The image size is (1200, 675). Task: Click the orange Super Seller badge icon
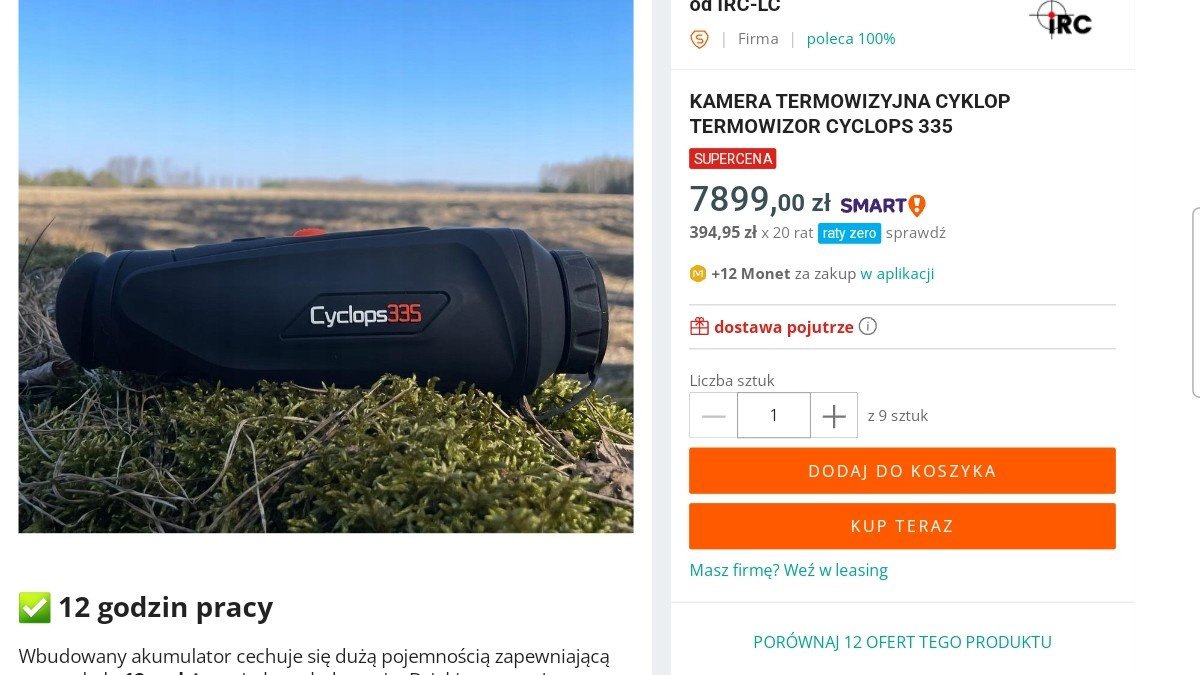click(699, 39)
